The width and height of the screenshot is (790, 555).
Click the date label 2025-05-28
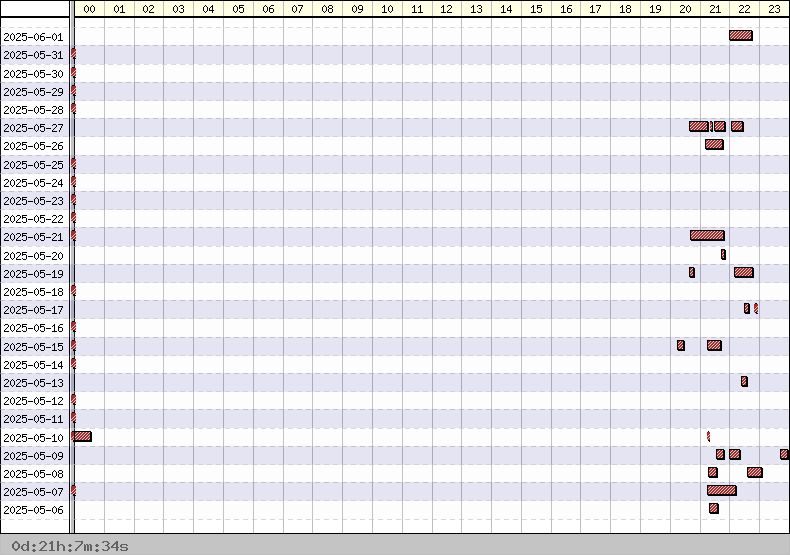pyautogui.click(x=33, y=110)
